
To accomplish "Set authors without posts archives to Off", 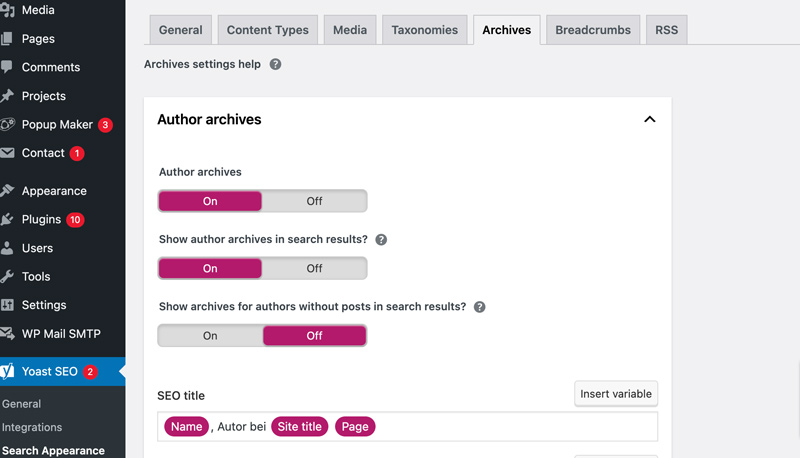I will pyautogui.click(x=314, y=336).
